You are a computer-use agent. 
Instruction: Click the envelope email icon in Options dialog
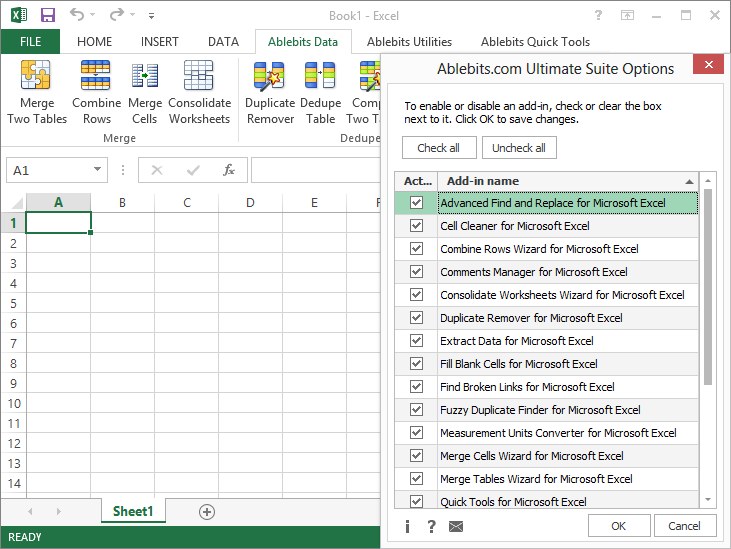pos(456,527)
